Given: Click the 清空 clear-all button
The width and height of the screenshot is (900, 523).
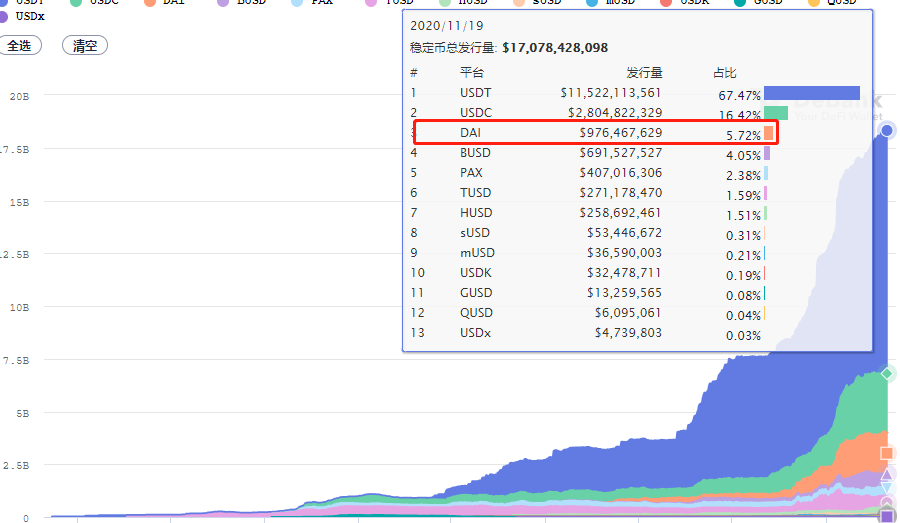Looking at the screenshot, I should 85,45.
